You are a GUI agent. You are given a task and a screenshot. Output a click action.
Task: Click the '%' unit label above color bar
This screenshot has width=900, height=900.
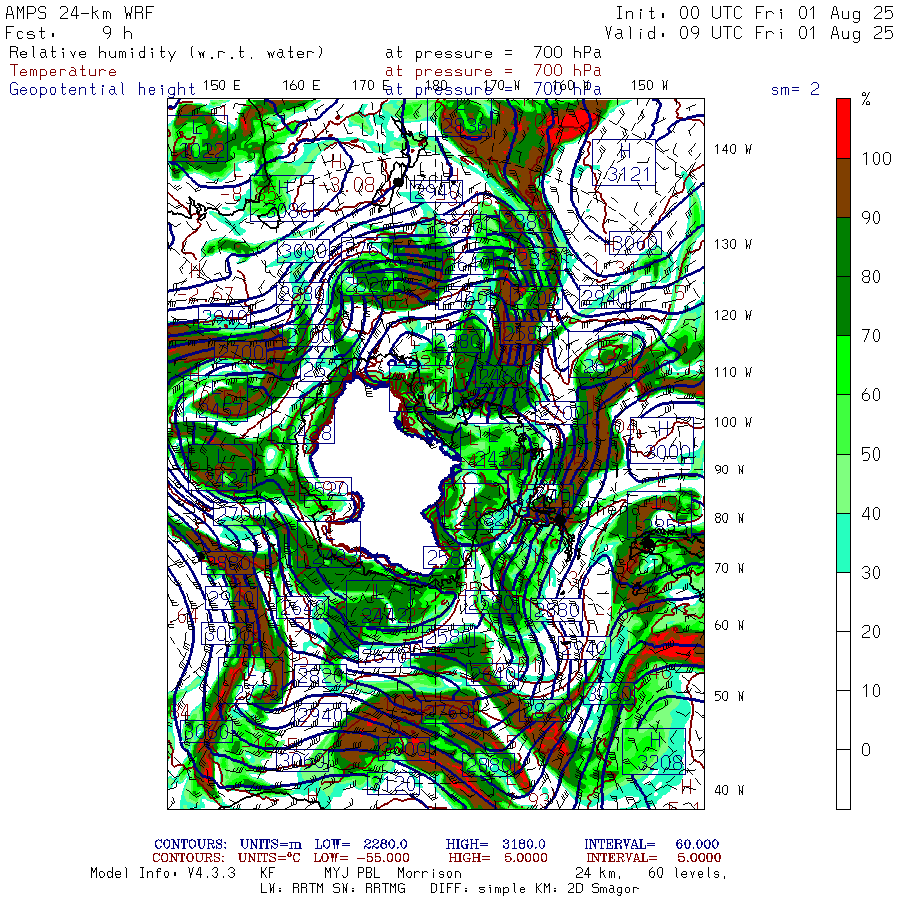point(866,99)
